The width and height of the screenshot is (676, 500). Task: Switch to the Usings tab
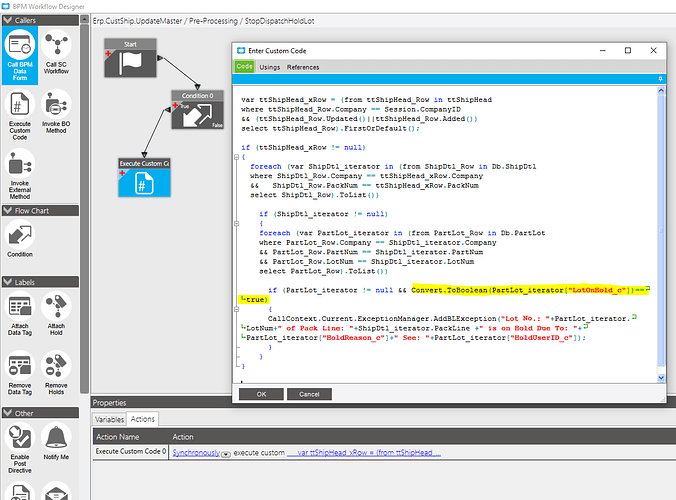click(x=269, y=67)
